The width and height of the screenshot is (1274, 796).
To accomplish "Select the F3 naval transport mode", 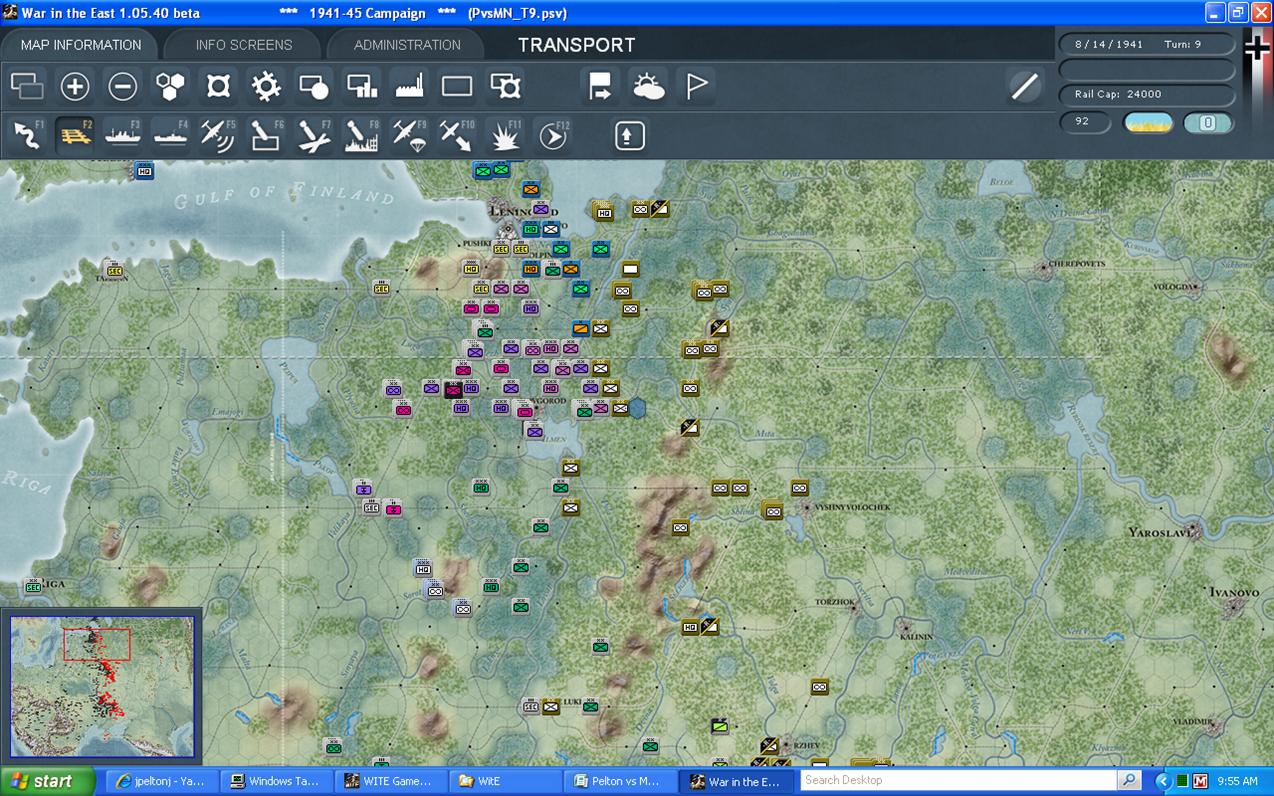I will click(x=123, y=135).
